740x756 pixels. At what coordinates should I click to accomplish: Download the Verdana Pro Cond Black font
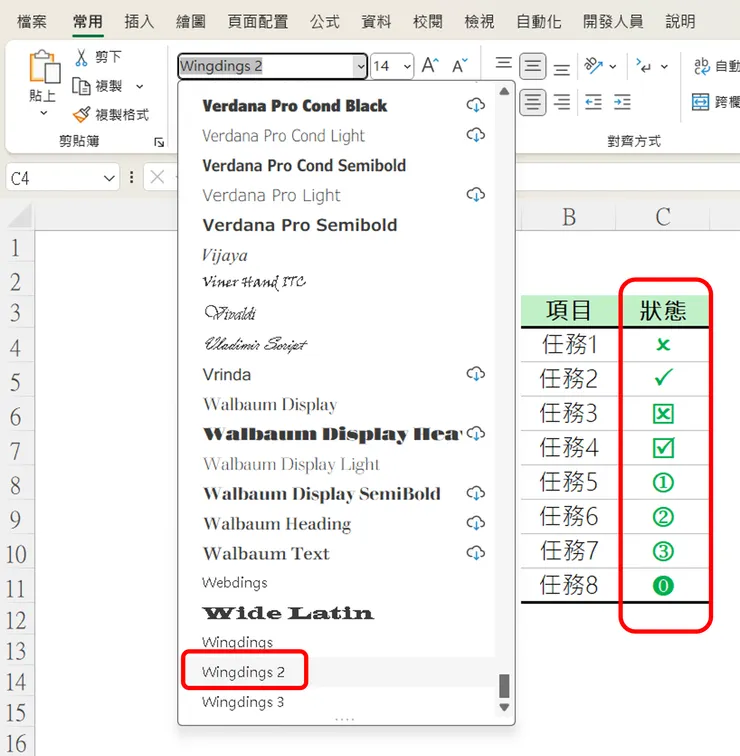click(x=475, y=105)
